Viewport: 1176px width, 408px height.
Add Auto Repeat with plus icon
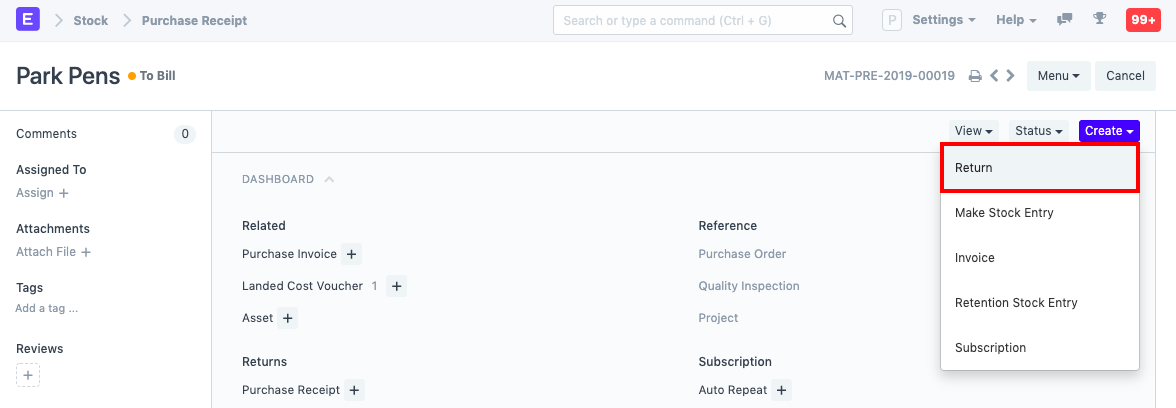pyautogui.click(x=782, y=390)
